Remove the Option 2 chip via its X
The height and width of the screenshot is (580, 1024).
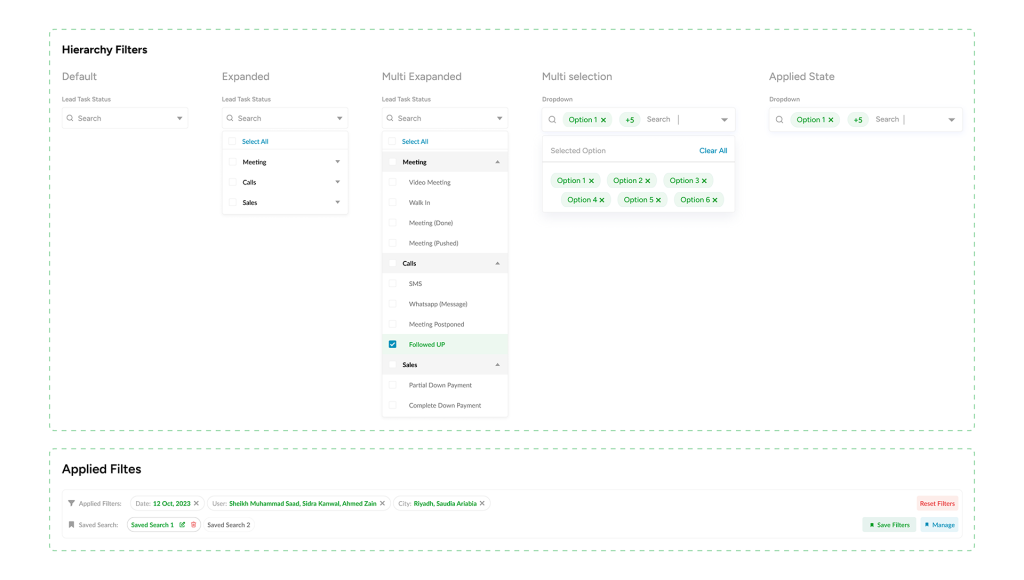(x=648, y=181)
